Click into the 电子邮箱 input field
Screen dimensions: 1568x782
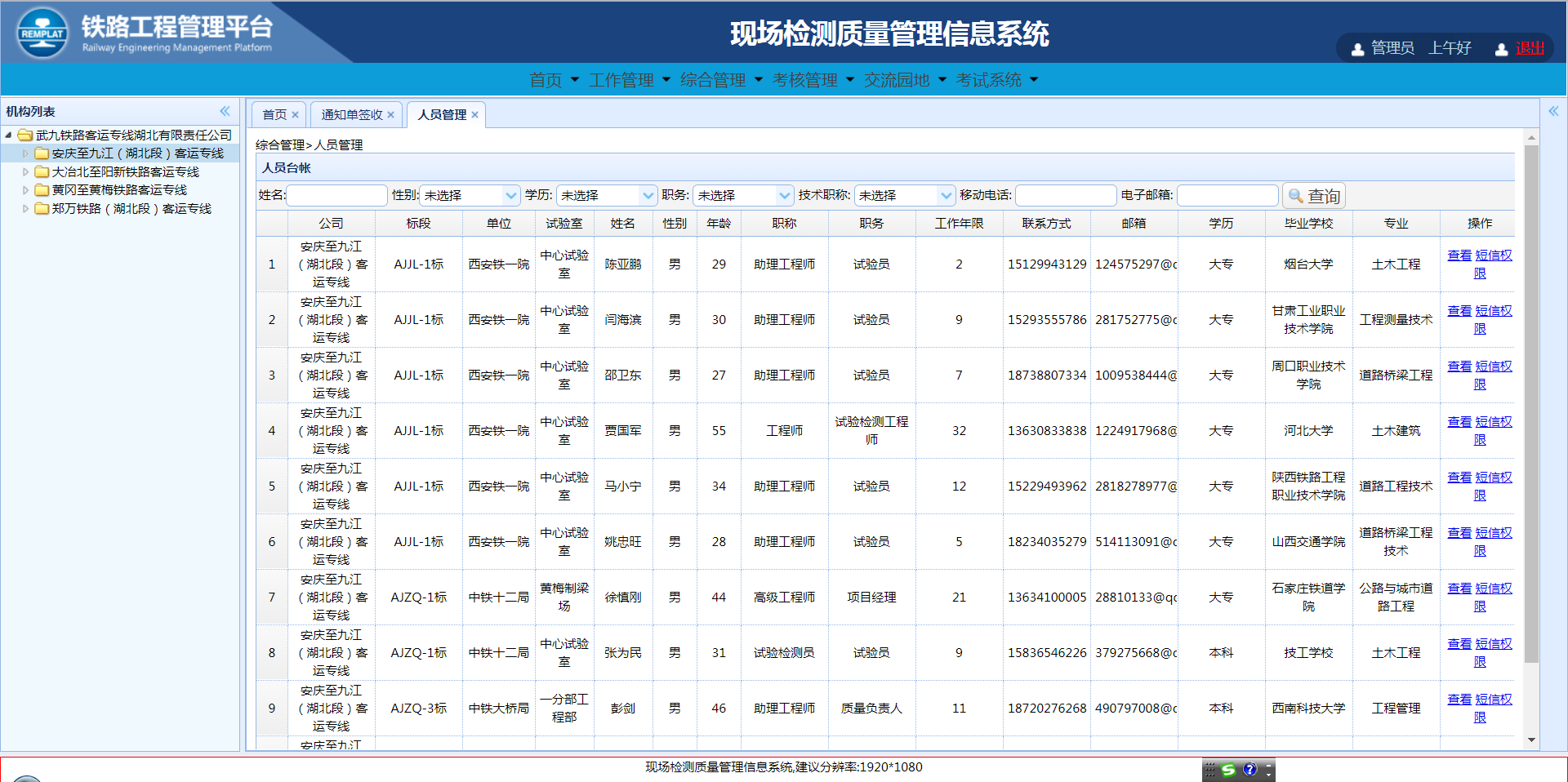click(1227, 195)
